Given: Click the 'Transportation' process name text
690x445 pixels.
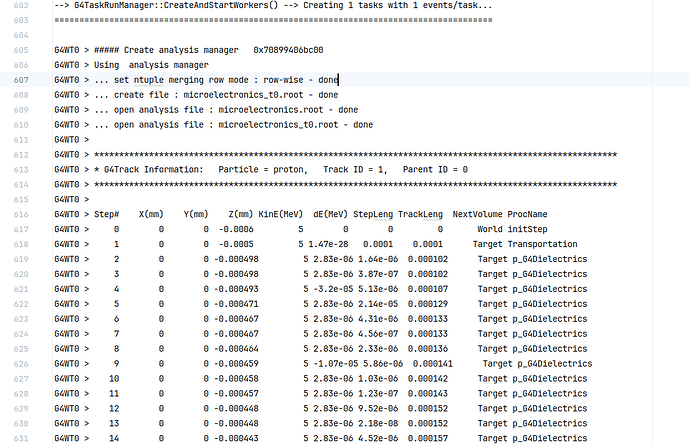Looking at the screenshot, I should click(x=545, y=244).
